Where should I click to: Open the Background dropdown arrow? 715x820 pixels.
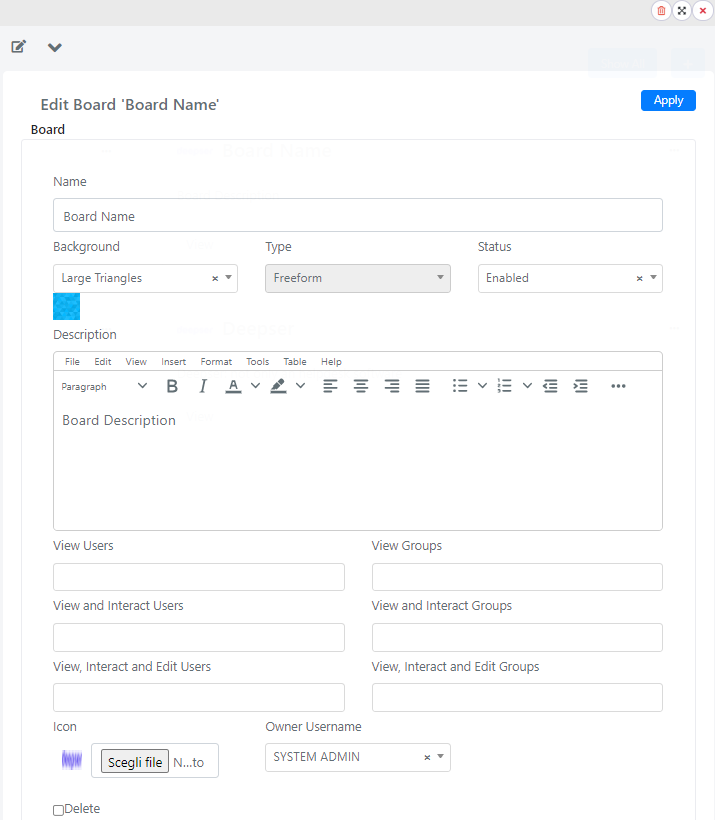(229, 278)
